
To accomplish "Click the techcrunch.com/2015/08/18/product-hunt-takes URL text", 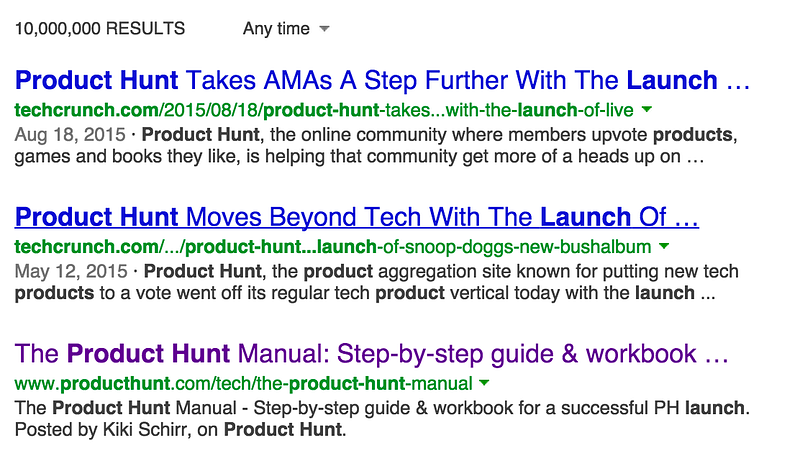I will [x=324, y=110].
